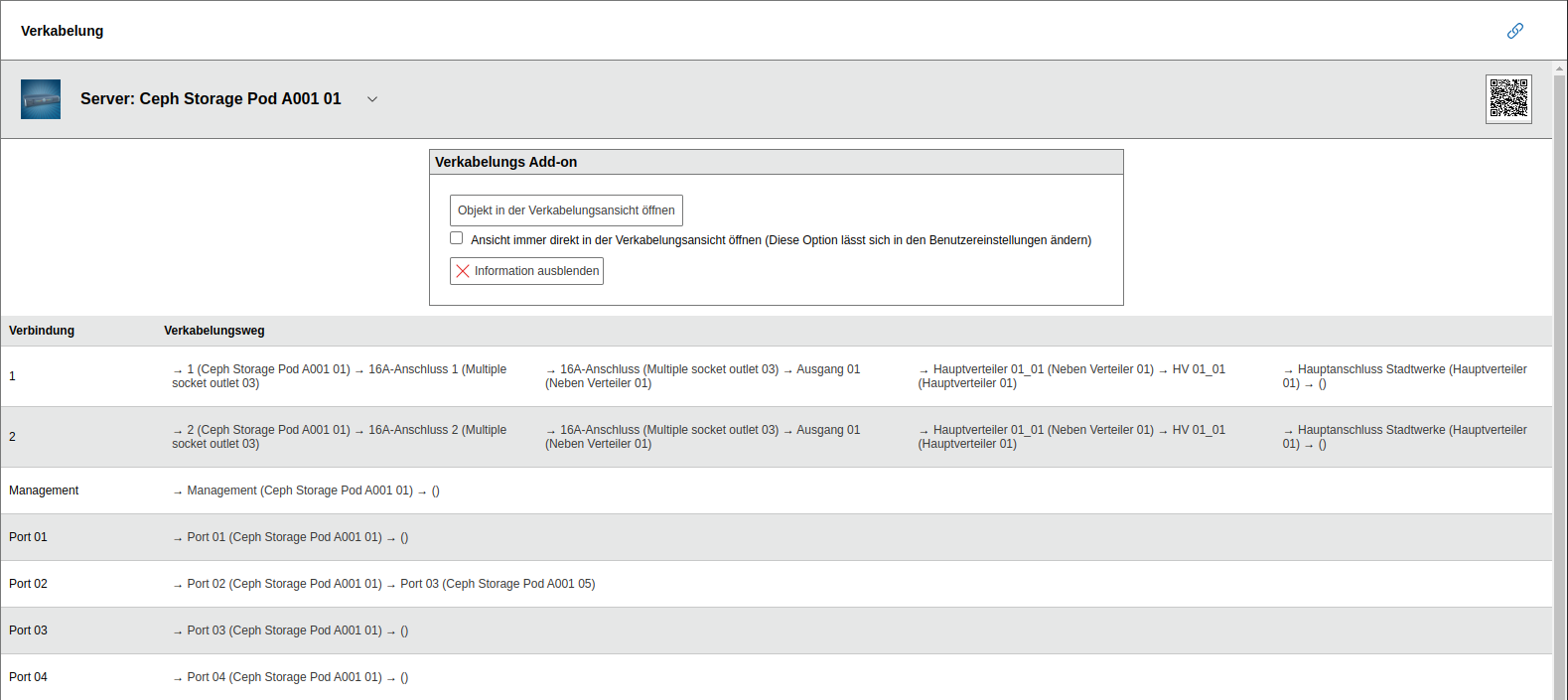The width and height of the screenshot is (1568, 700).
Task: Click the vertical scrollbar track
Action: click(1559, 397)
